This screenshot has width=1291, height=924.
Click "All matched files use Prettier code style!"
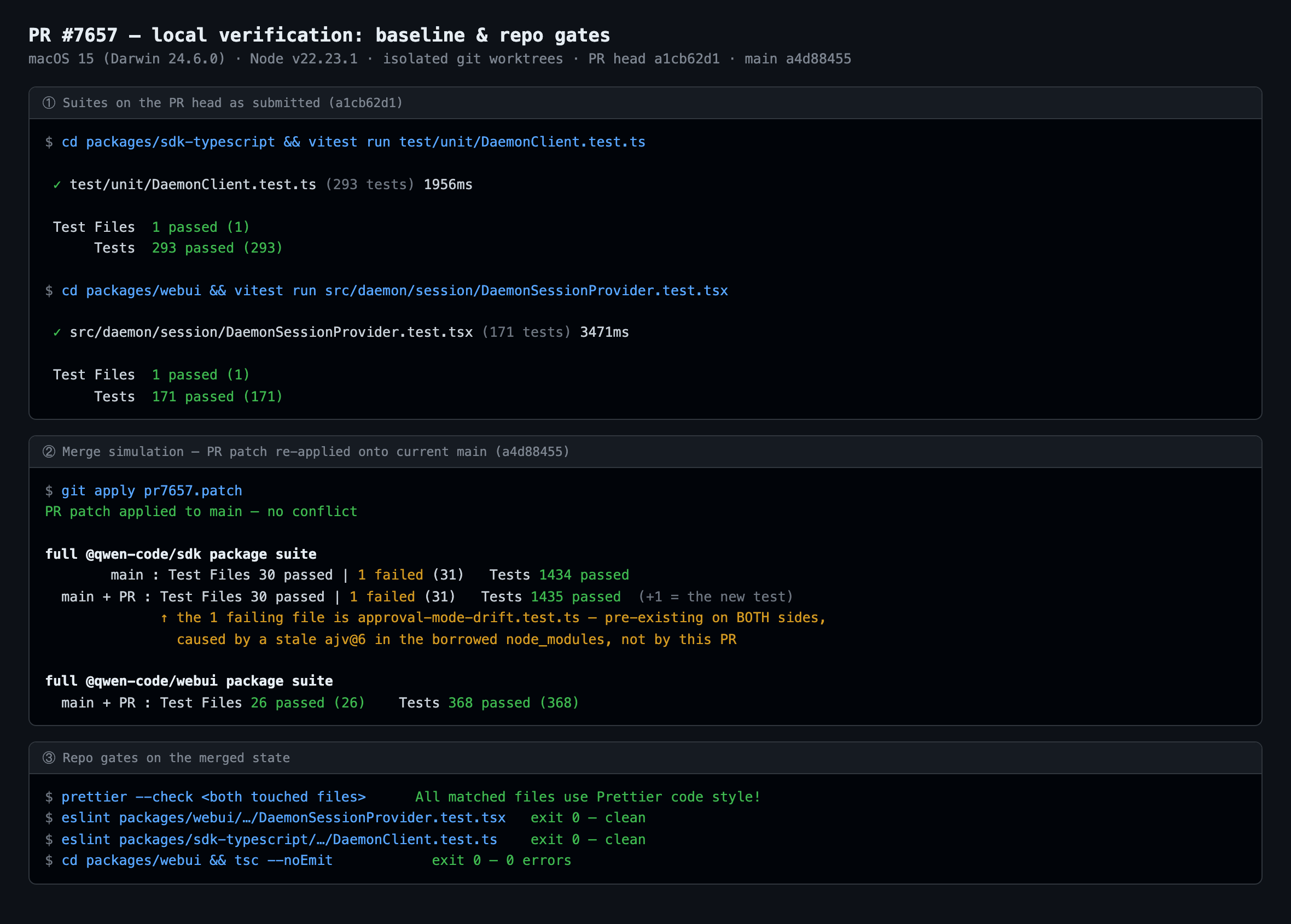(x=588, y=797)
